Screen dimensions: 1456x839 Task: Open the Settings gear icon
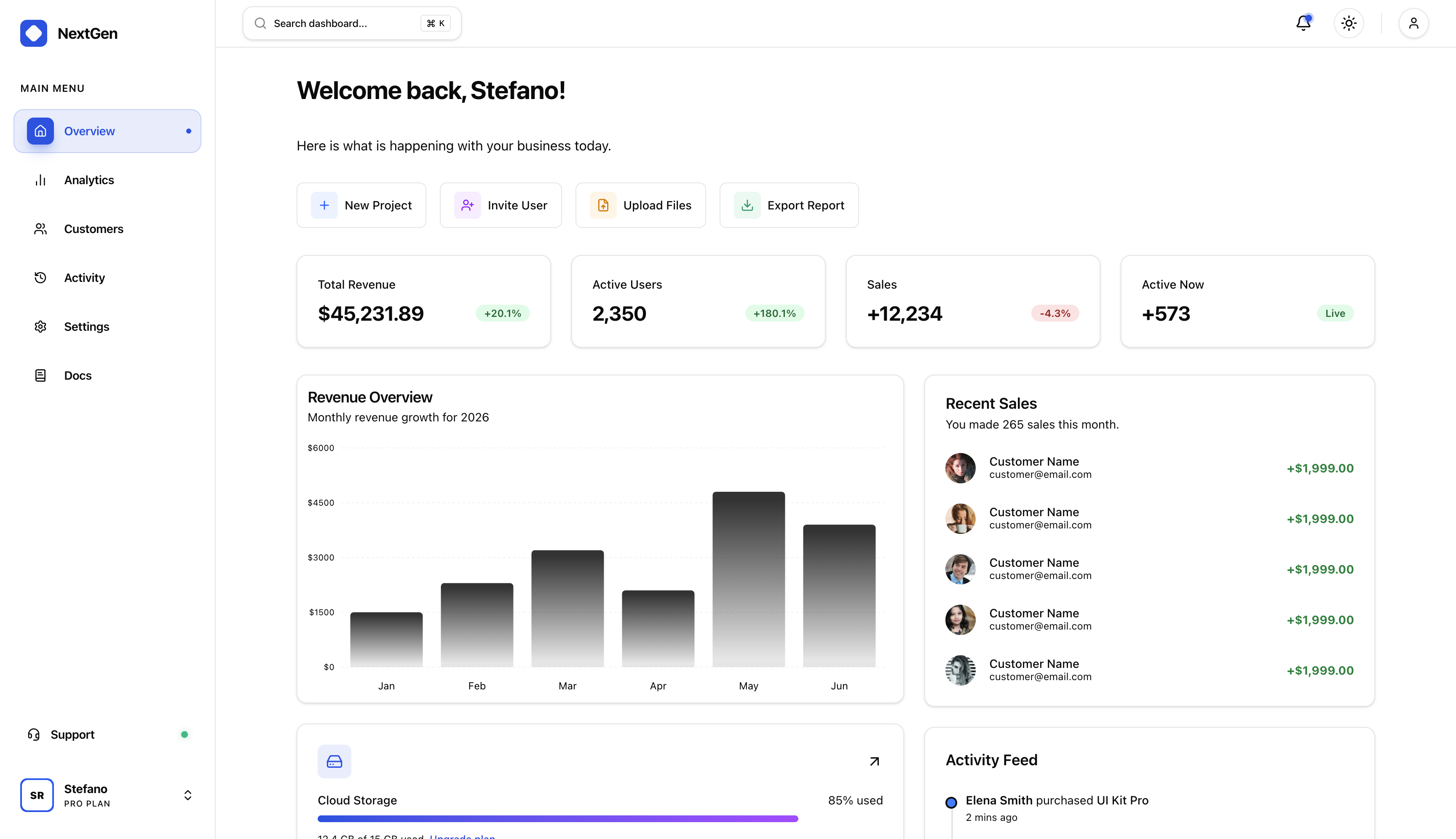pos(40,326)
